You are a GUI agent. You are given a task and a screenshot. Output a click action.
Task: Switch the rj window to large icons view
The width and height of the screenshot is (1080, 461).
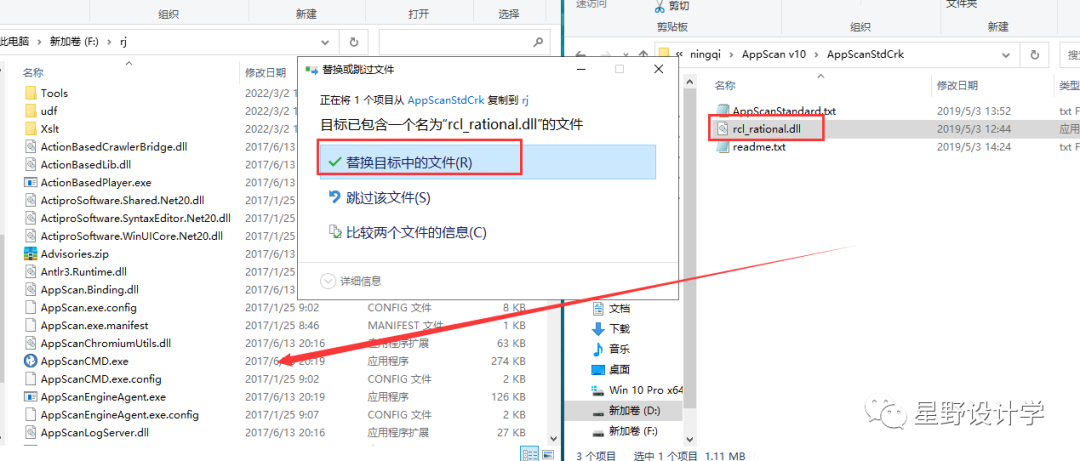point(548,454)
